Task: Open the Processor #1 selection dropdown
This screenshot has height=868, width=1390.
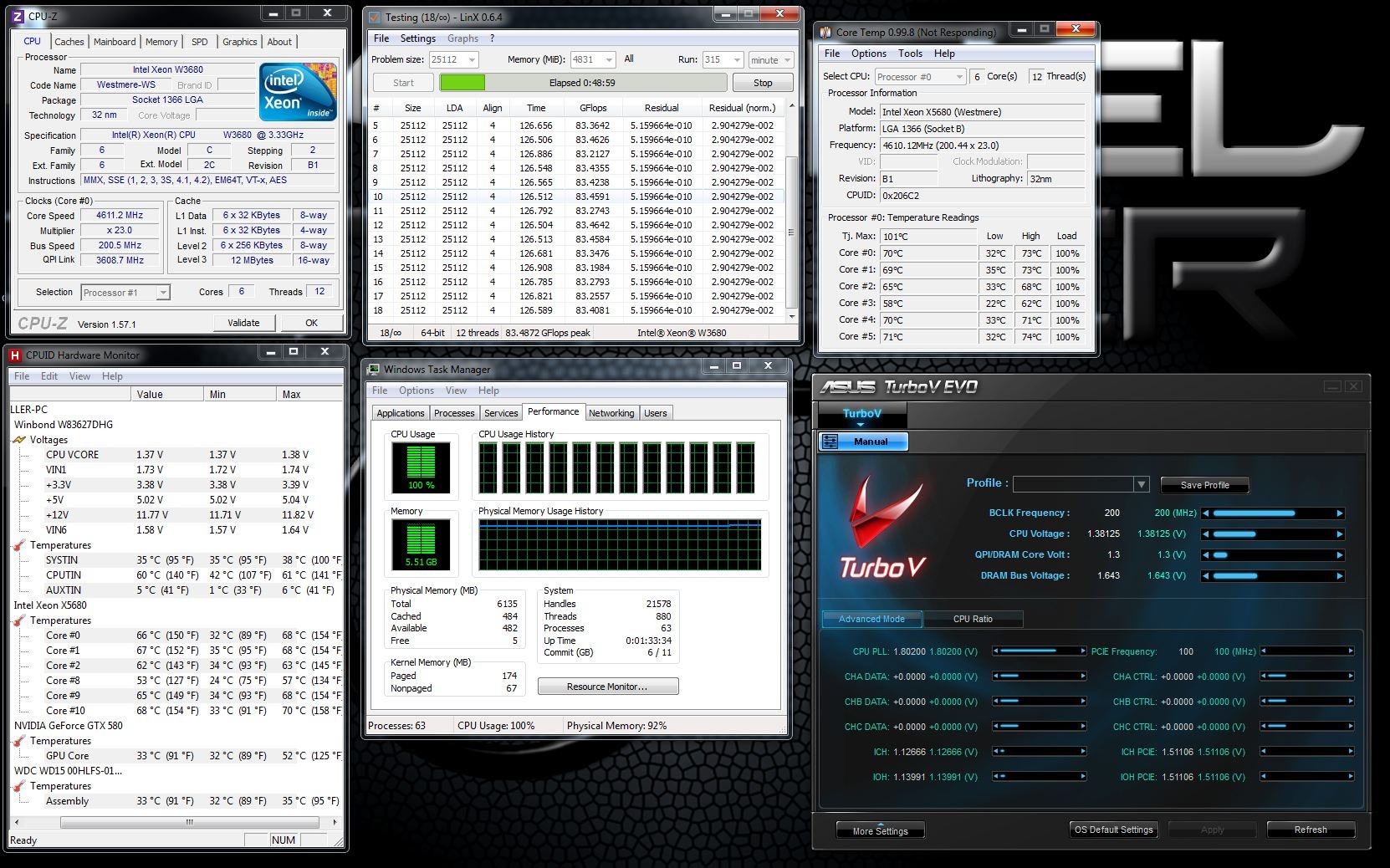Action: [x=163, y=293]
